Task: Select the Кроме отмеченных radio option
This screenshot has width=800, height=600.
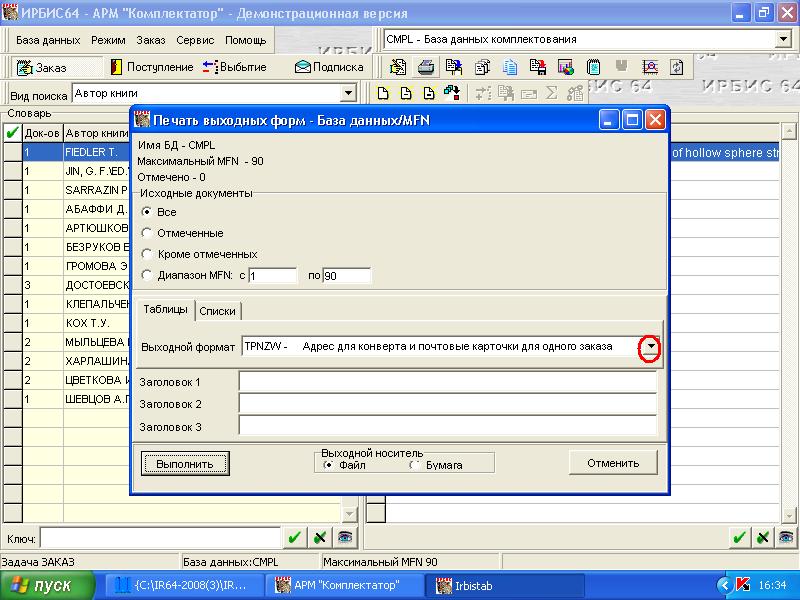Action: tap(148, 254)
